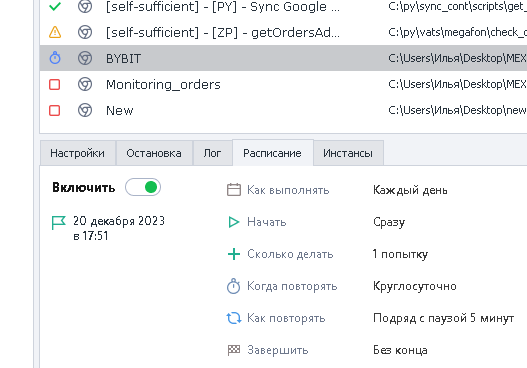The width and height of the screenshot is (527, 368).
Task: Click the Сколько делать label
Action: coord(290,254)
